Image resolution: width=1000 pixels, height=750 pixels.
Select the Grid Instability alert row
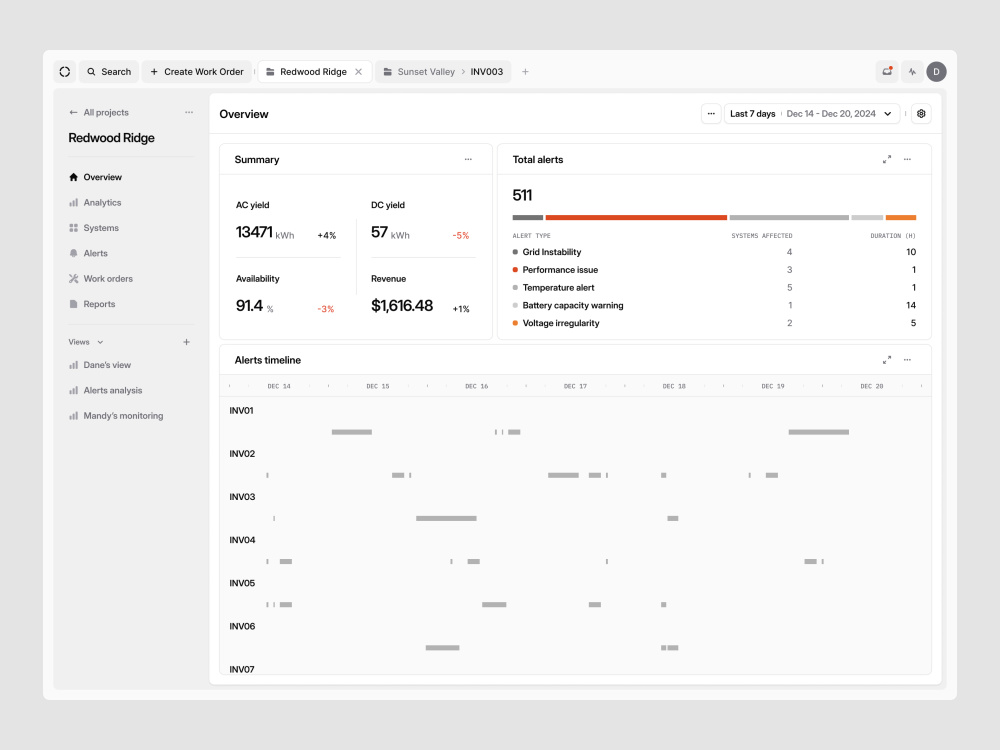click(714, 252)
